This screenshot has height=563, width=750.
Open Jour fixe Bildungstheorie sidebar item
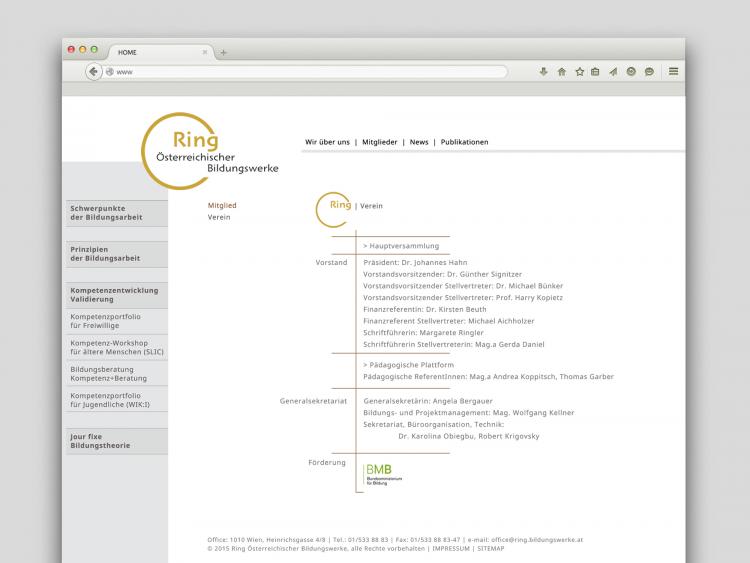tap(117, 441)
